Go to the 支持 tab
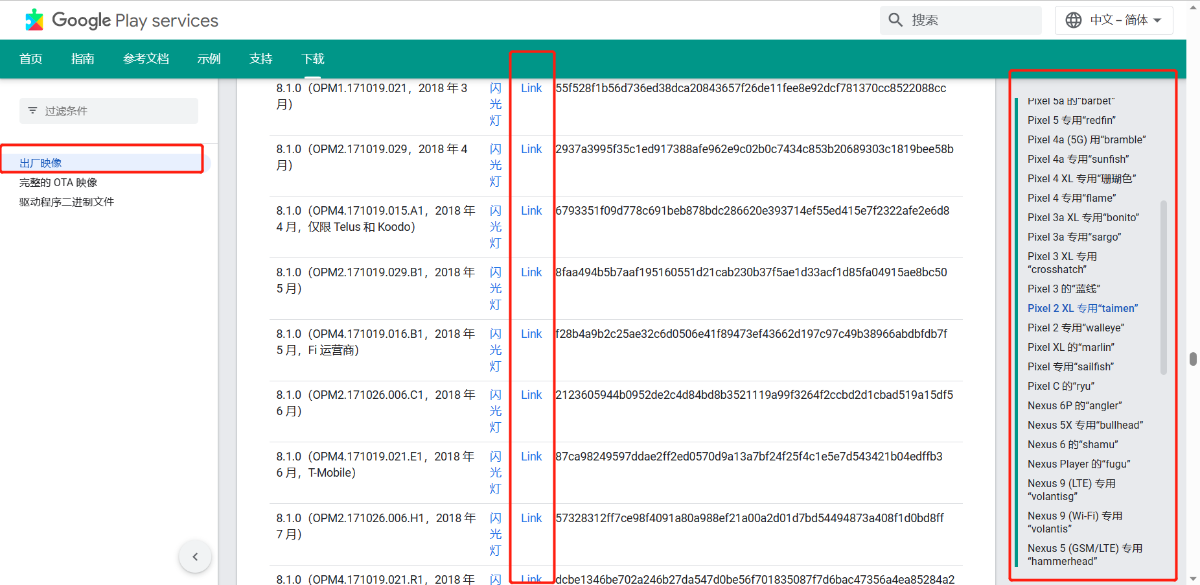Screen dimensions: 1200x585 (x=261, y=59)
